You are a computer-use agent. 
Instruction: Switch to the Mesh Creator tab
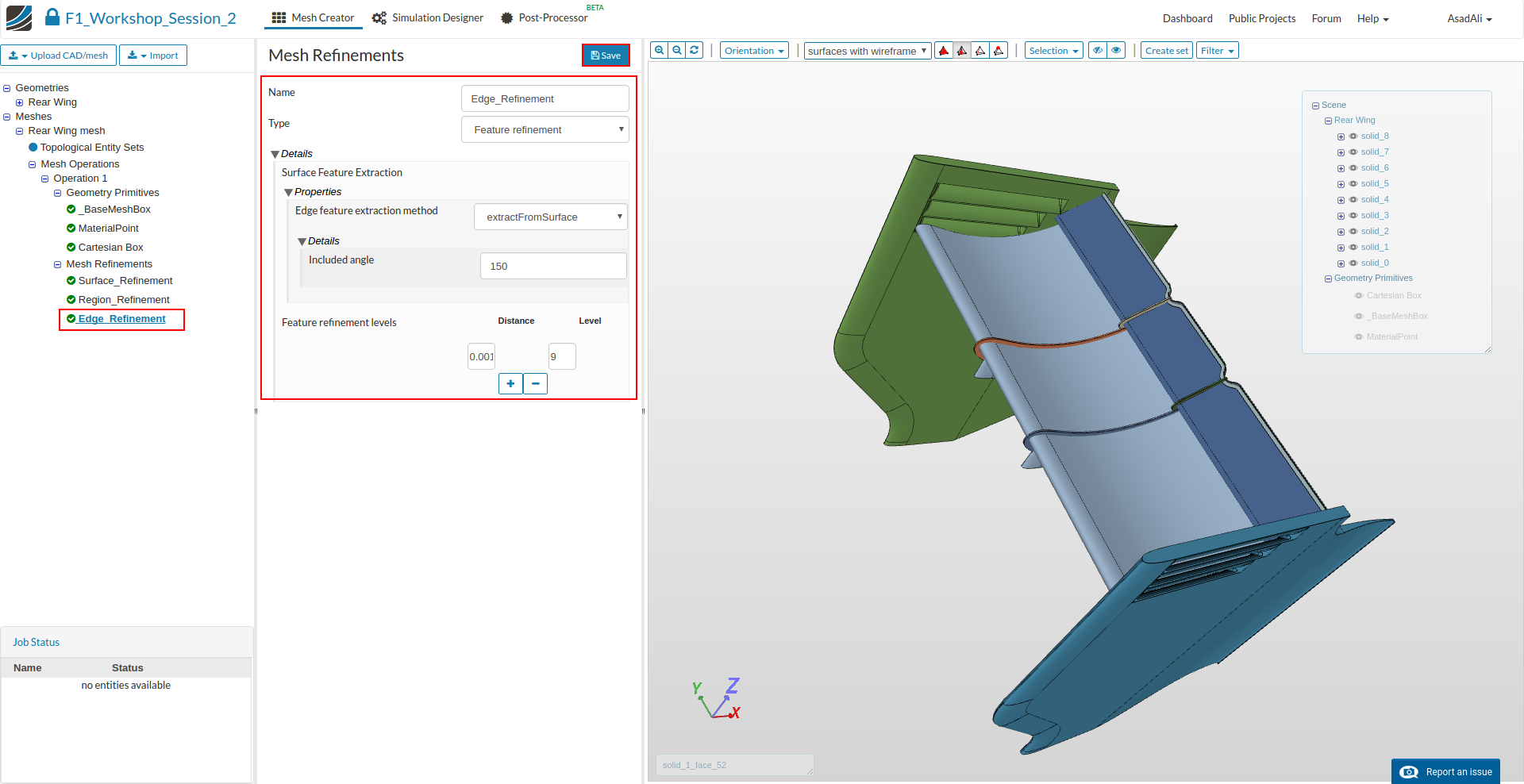point(314,17)
